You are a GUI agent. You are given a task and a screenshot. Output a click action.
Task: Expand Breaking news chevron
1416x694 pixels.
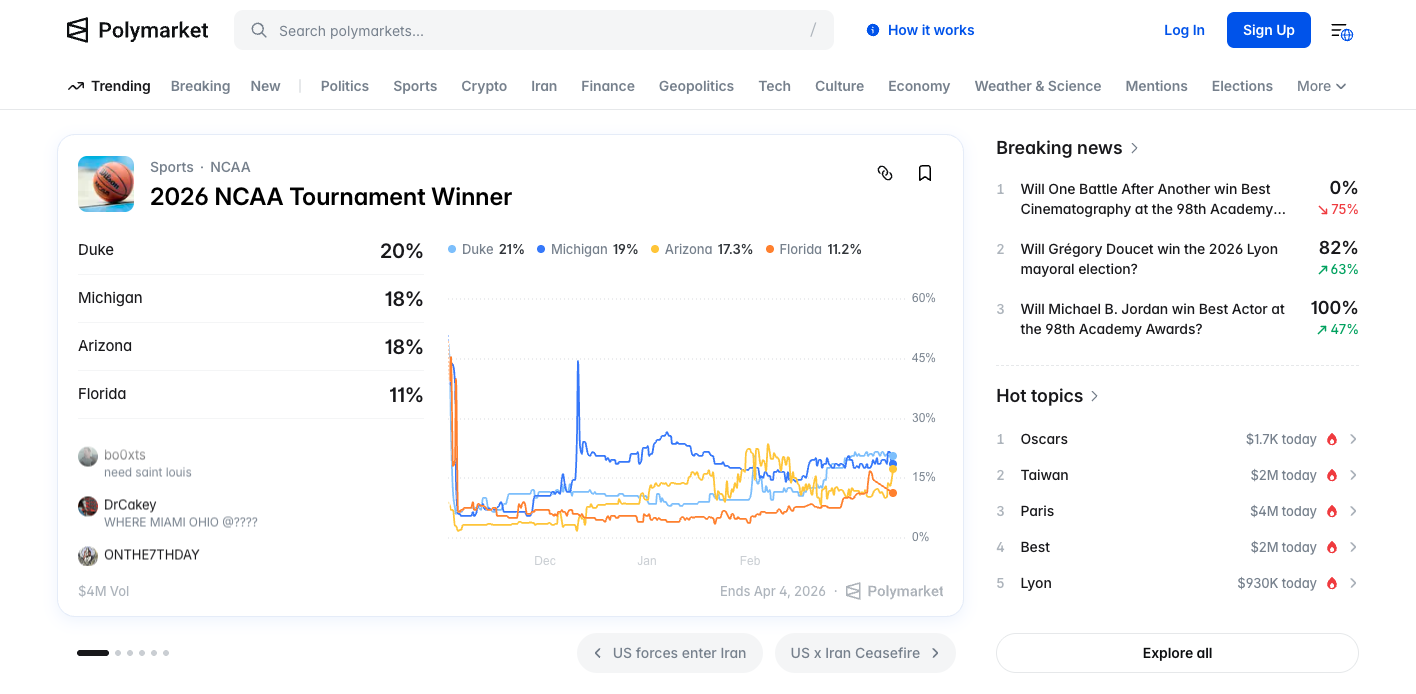click(x=1135, y=148)
